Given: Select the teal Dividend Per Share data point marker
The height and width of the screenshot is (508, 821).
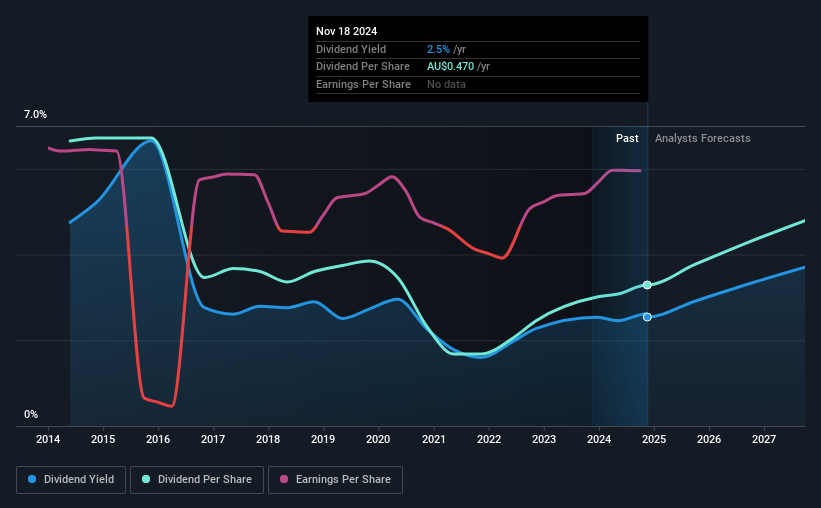Looking at the screenshot, I should tap(647, 285).
